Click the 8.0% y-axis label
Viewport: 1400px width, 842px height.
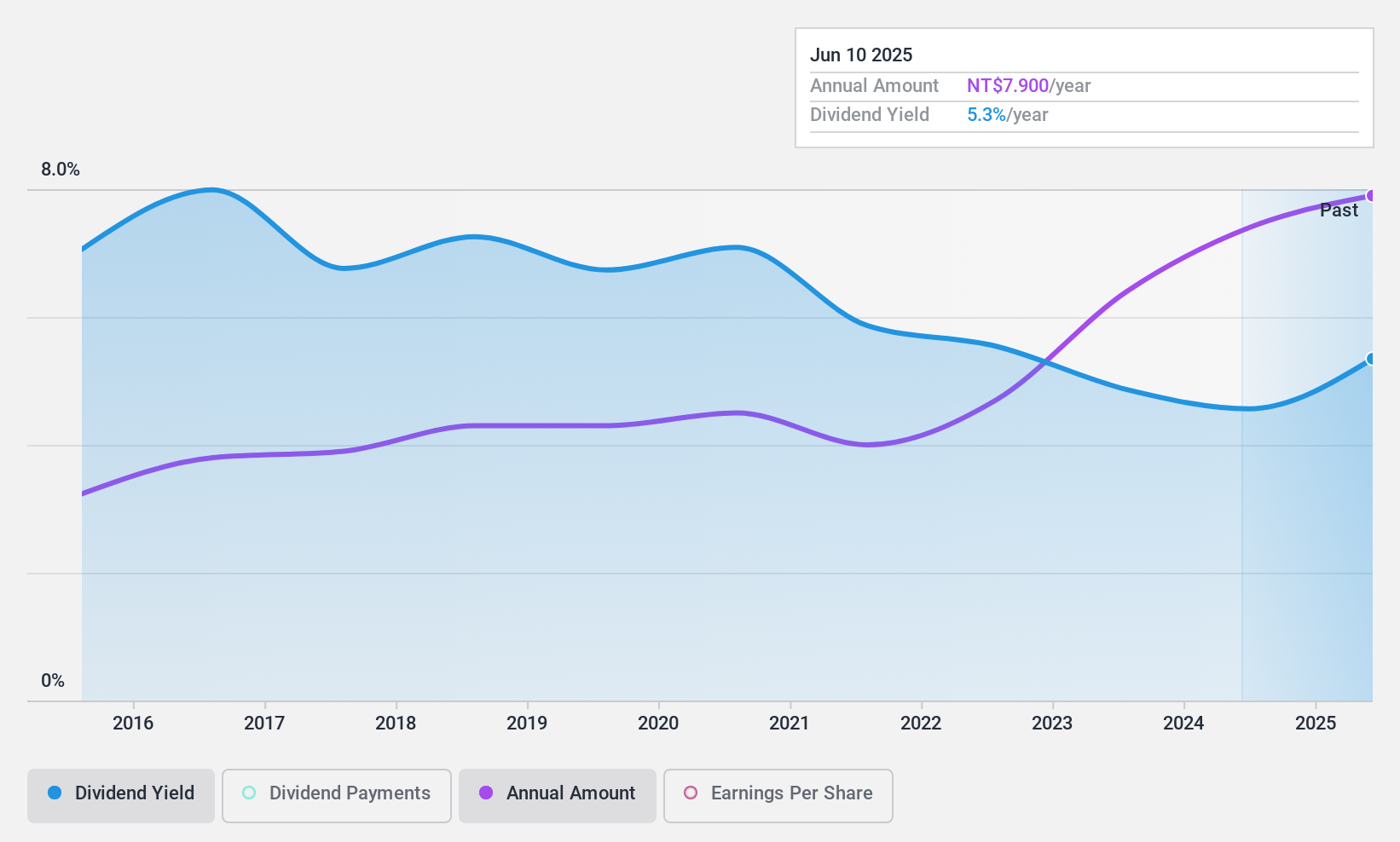click(x=61, y=170)
